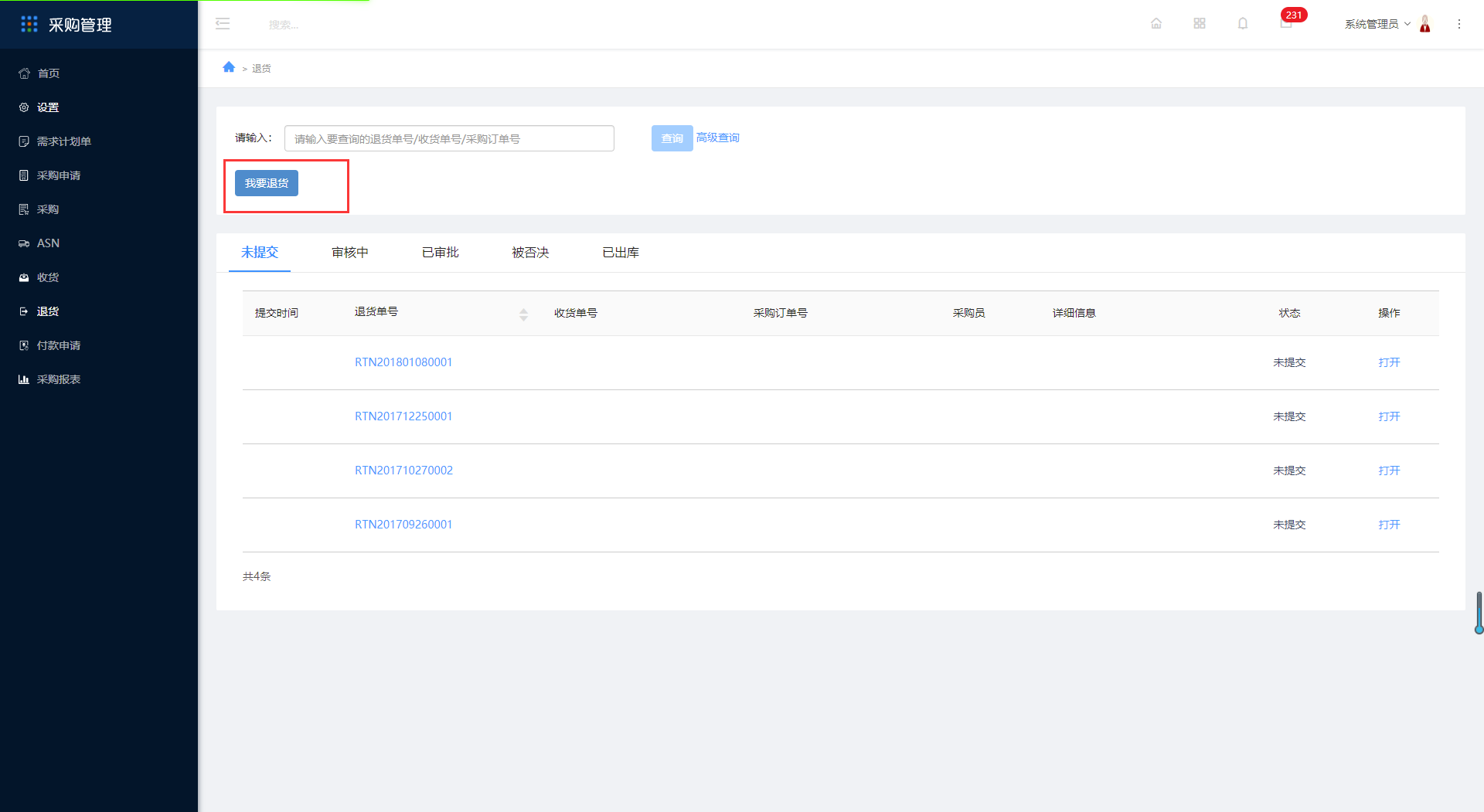
Task: Click 打开 for RTN201801080001 row
Action: pos(1389,362)
